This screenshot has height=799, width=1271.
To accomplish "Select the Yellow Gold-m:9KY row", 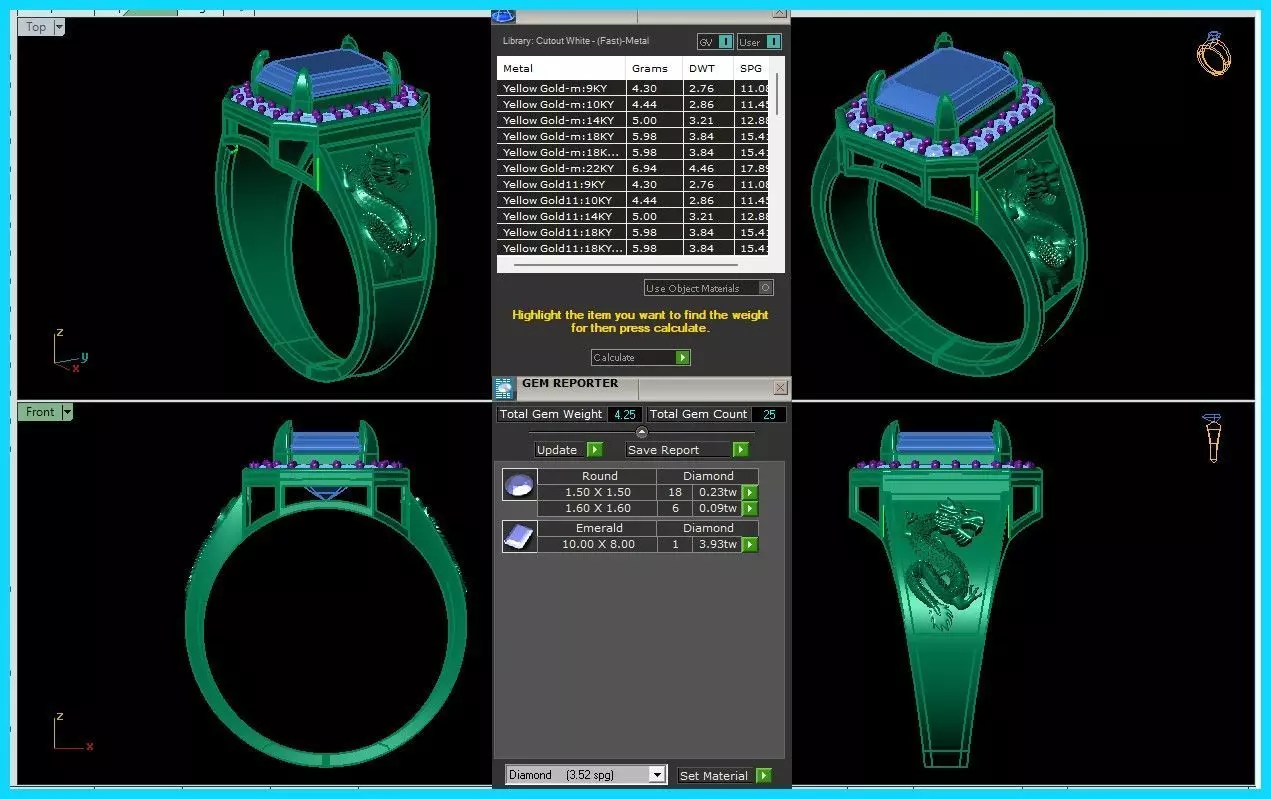I will click(x=633, y=88).
